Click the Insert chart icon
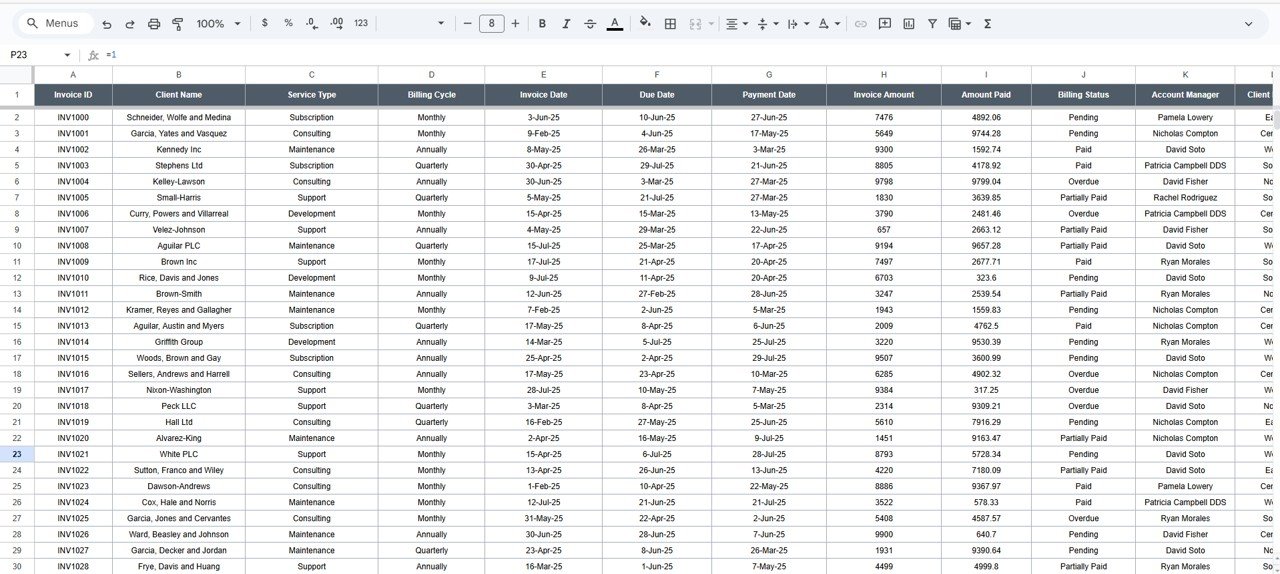The height and width of the screenshot is (574, 1280). 909,23
